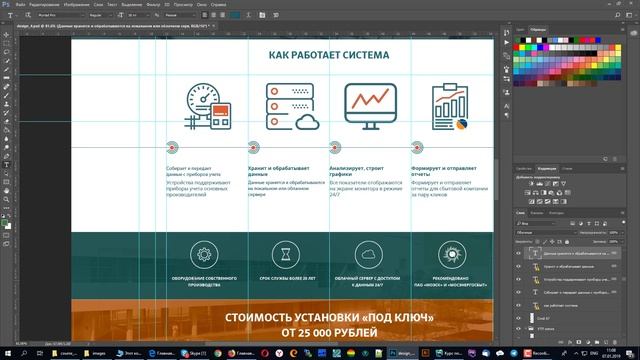The height and width of the screenshot is (360, 640).
Task: Expand the layer group in Layers panel
Action: (526, 329)
